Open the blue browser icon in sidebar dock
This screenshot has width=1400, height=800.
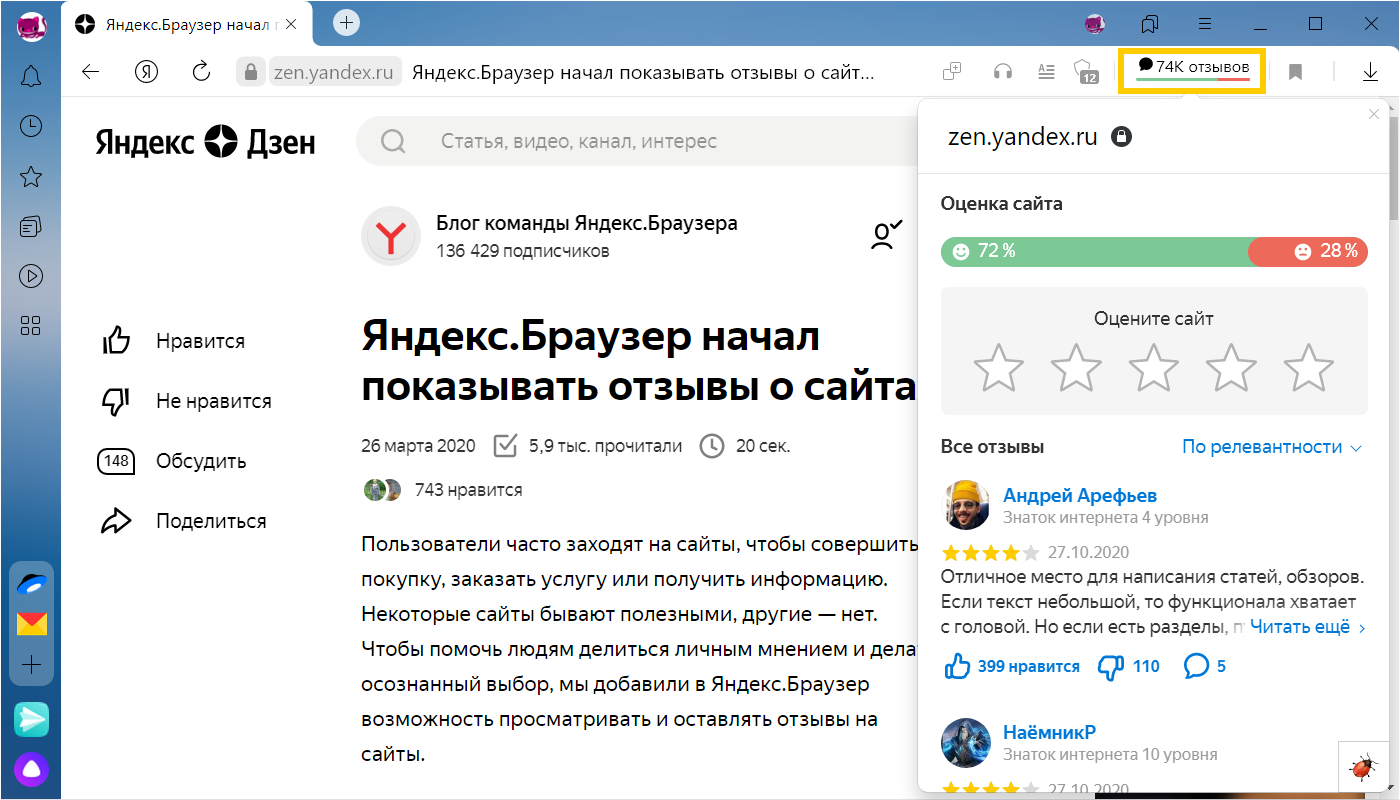[x=31, y=584]
